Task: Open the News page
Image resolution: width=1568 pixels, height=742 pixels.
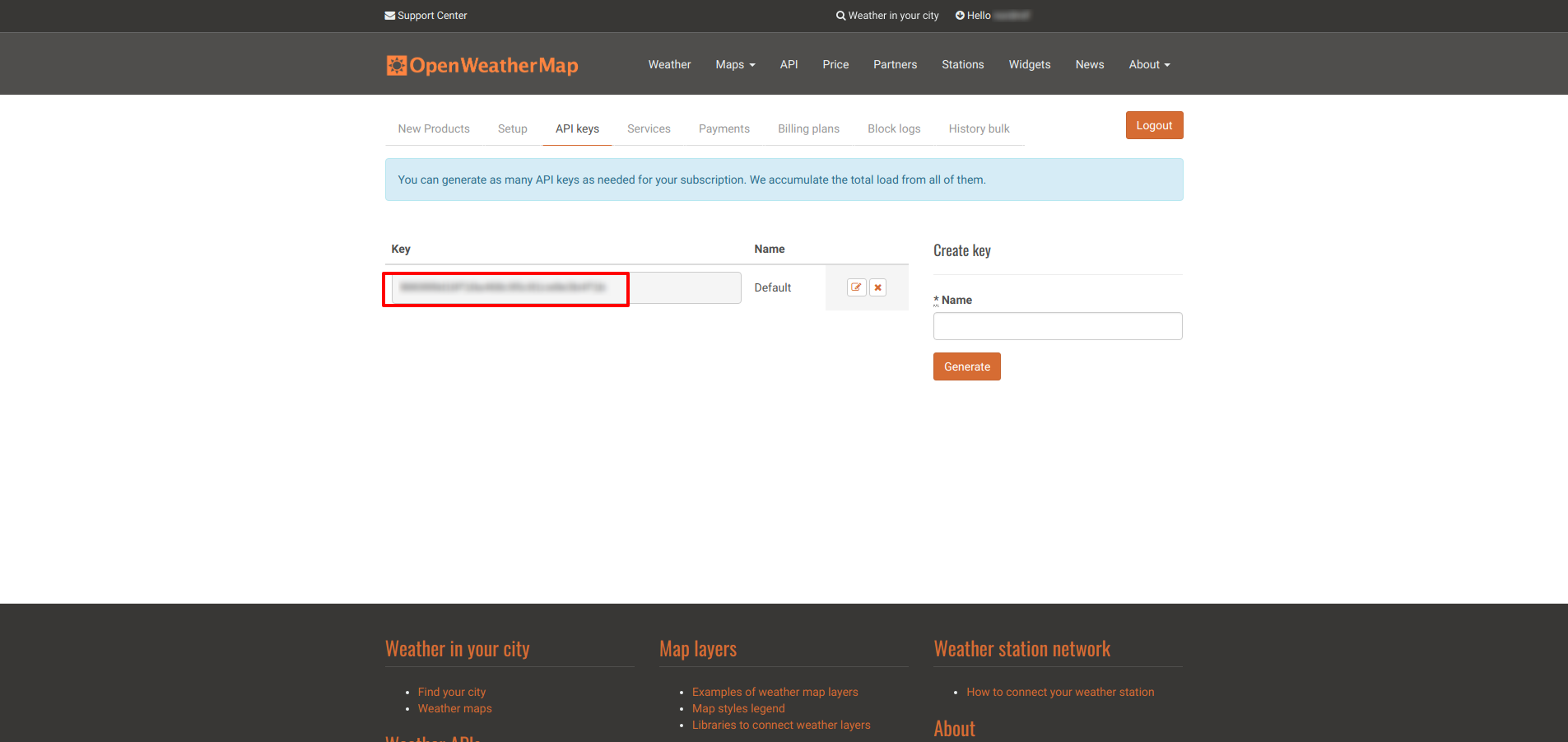Action: click(1090, 64)
